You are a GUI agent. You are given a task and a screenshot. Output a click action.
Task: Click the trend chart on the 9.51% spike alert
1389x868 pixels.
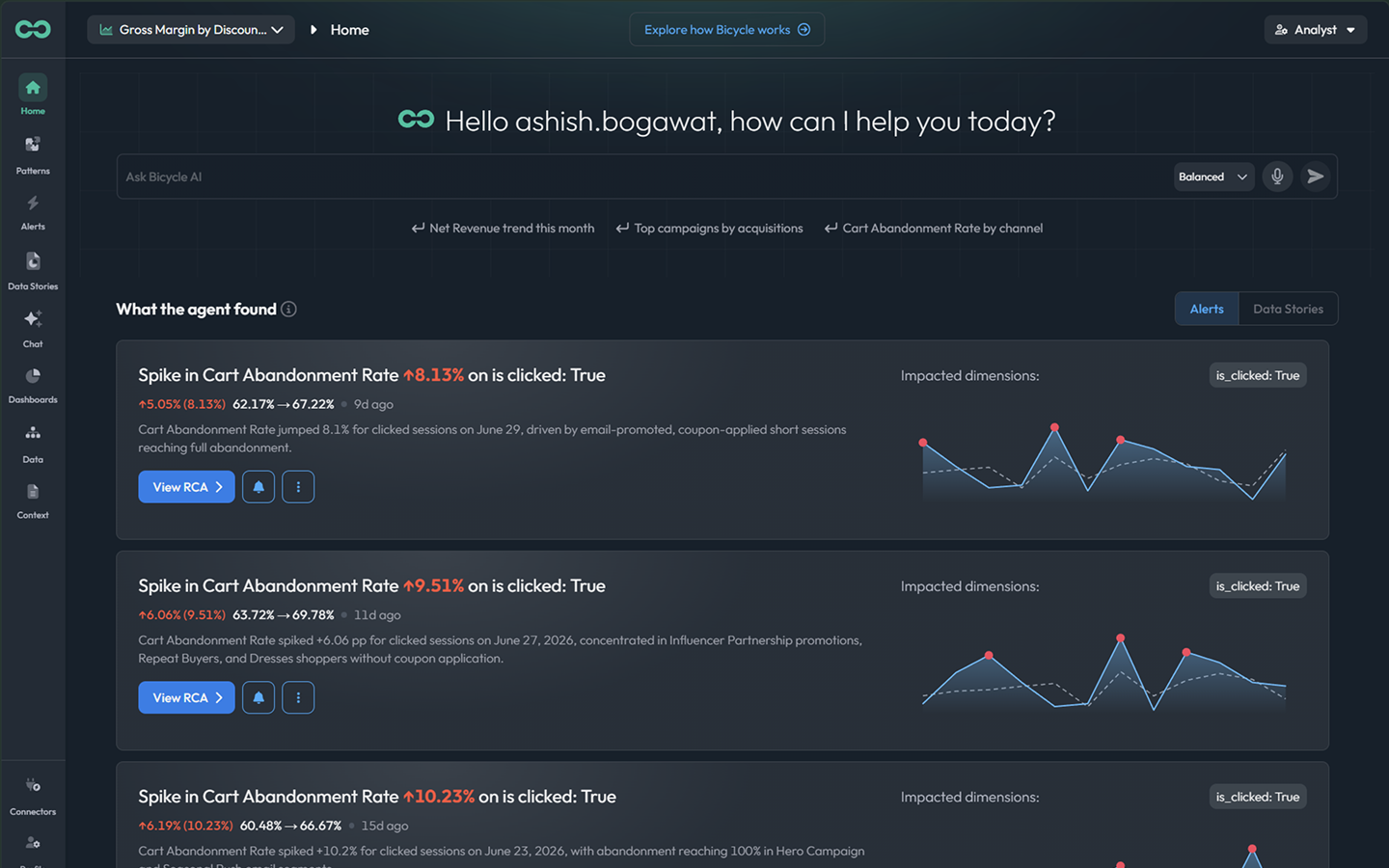click(x=1104, y=673)
